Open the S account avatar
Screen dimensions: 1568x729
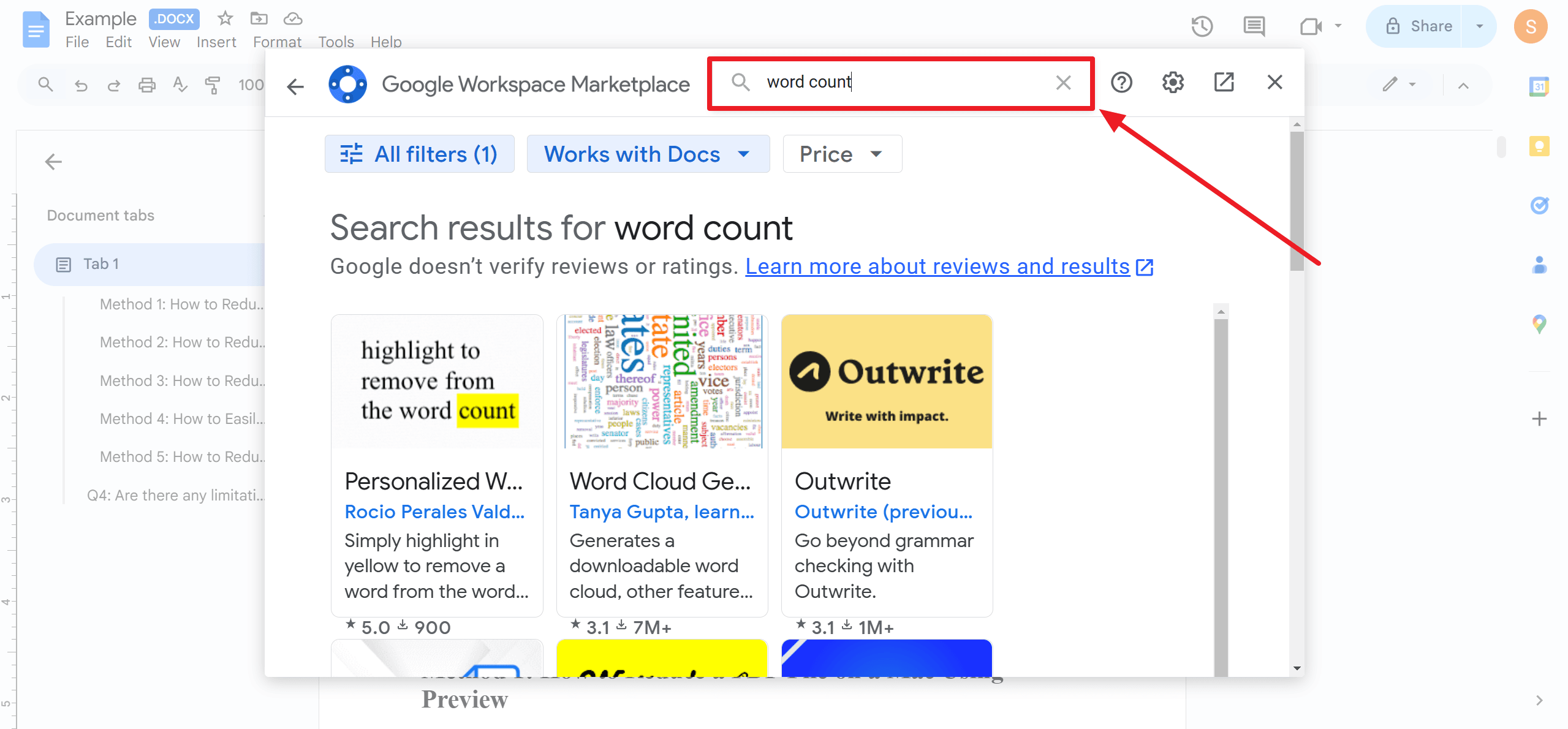tap(1531, 26)
